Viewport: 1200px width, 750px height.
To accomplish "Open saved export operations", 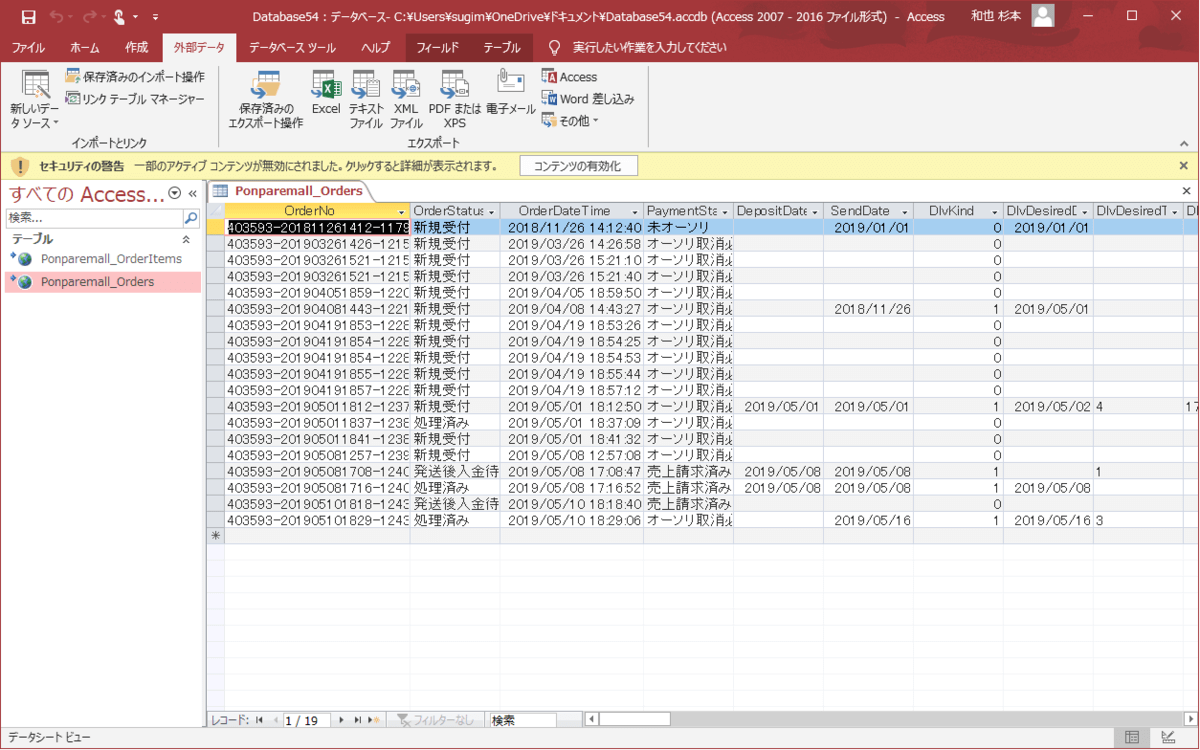I will [x=265, y=98].
